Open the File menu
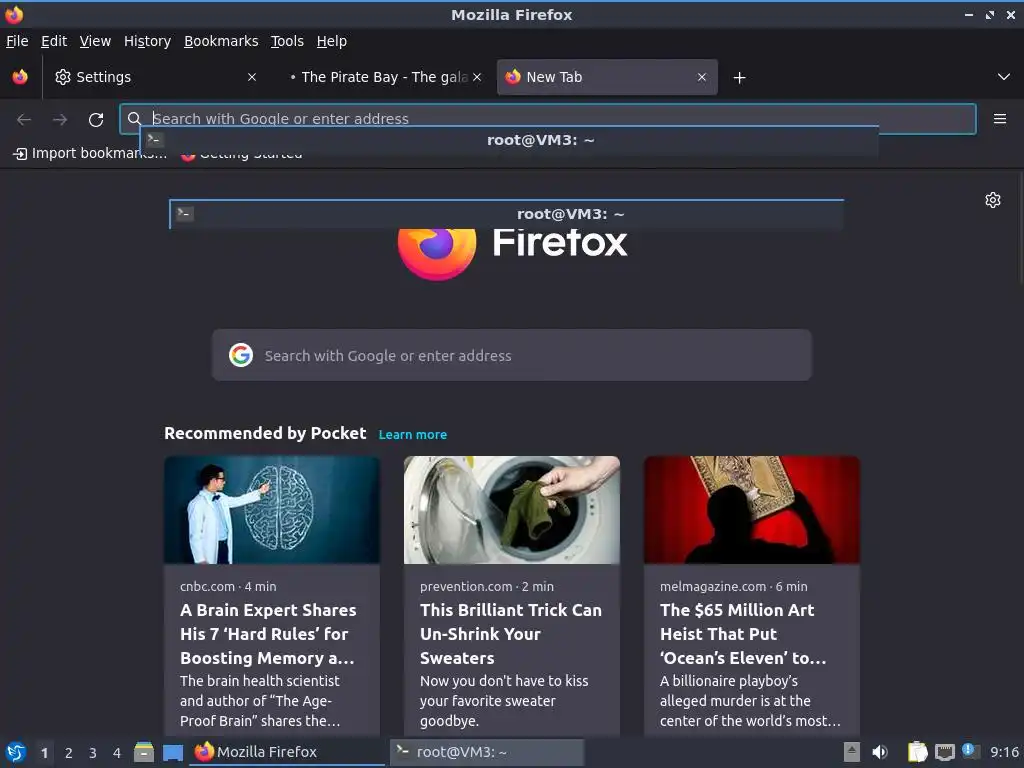The height and width of the screenshot is (768, 1024). pos(17,41)
